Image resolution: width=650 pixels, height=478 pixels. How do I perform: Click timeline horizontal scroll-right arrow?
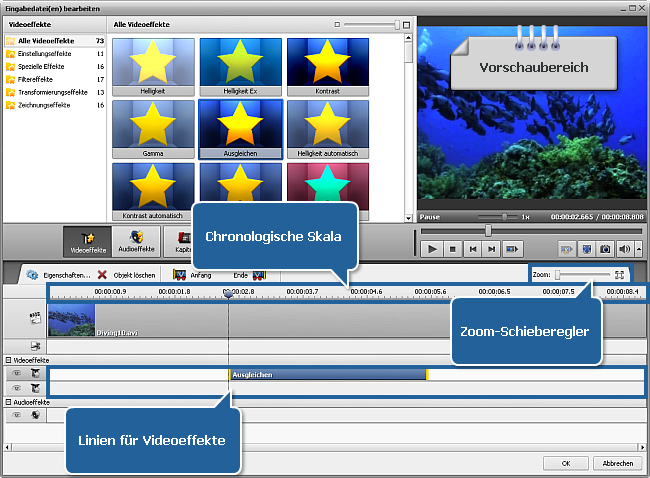(642, 447)
